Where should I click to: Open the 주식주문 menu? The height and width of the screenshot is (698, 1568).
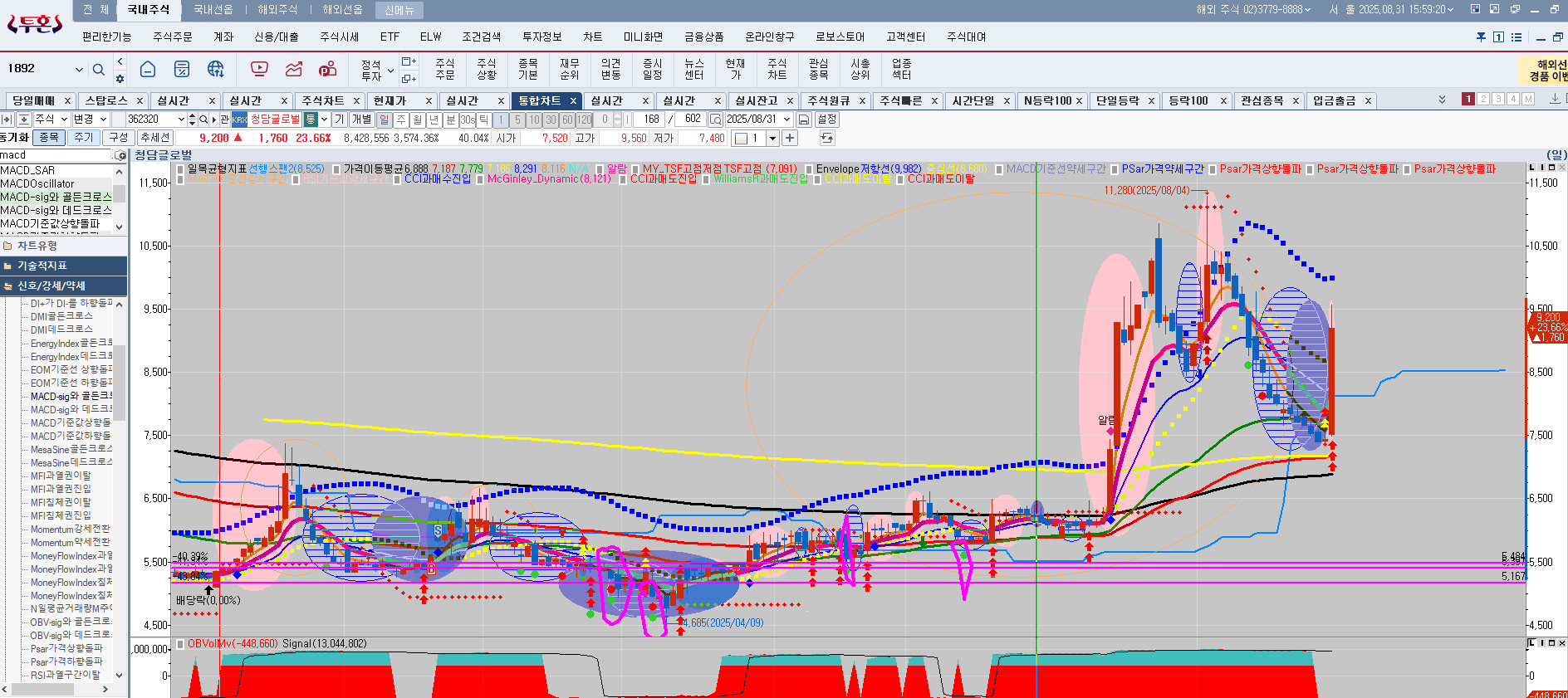pos(173,37)
